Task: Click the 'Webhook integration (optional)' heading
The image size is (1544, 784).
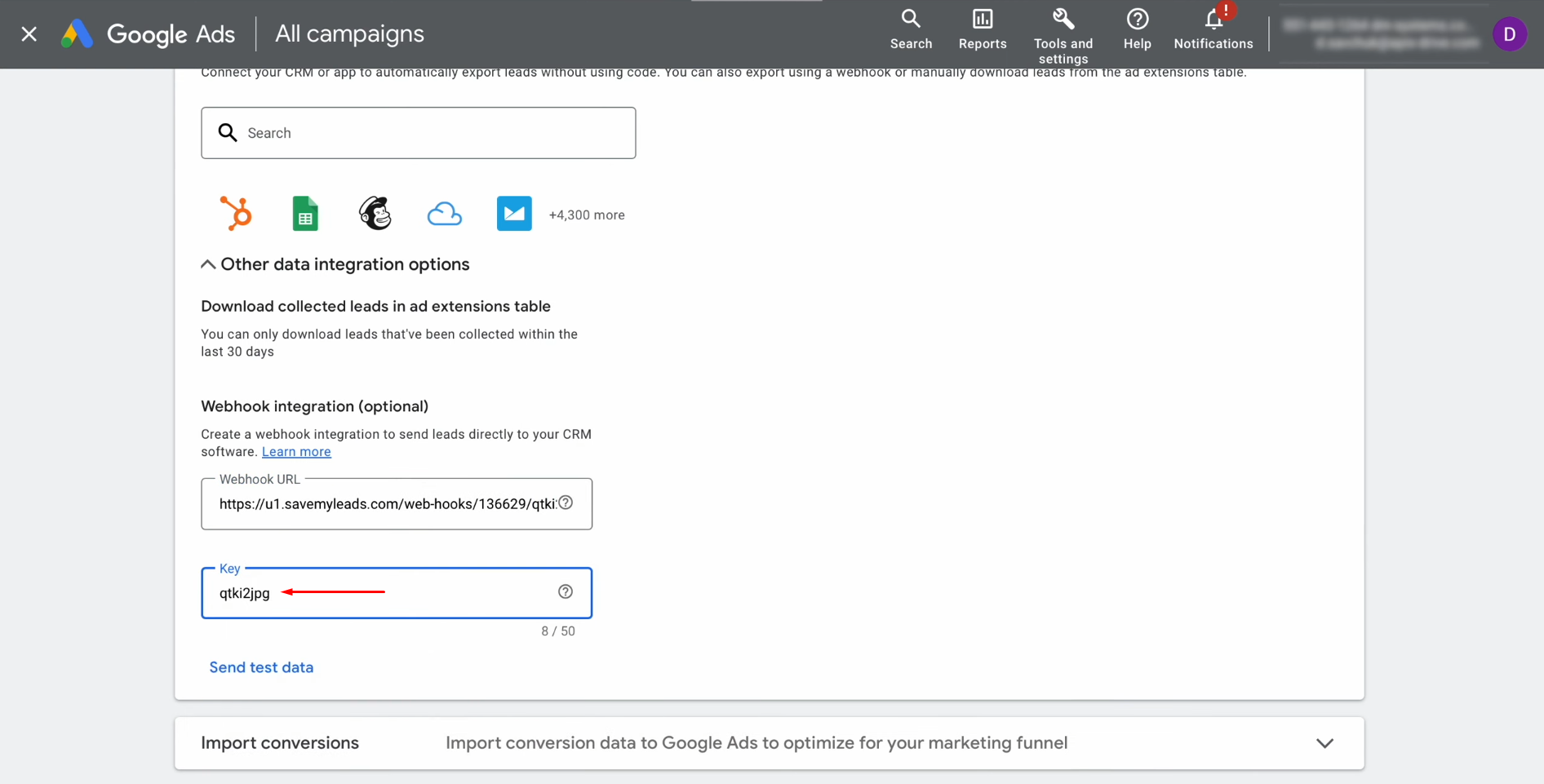Action: point(315,406)
